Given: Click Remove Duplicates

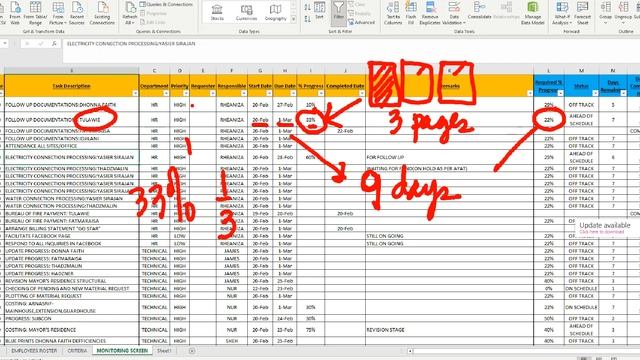Looking at the screenshot, I should click(x=430, y=12).
